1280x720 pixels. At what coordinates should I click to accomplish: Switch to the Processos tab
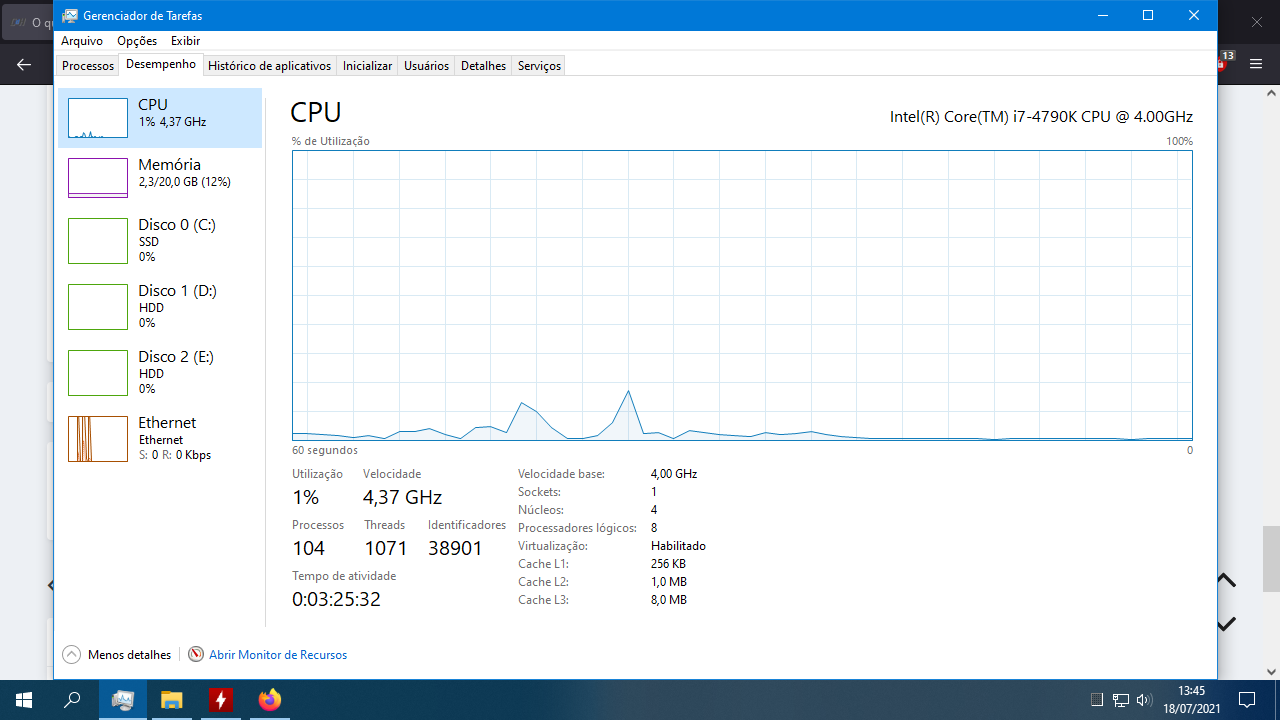click(88, 66)
